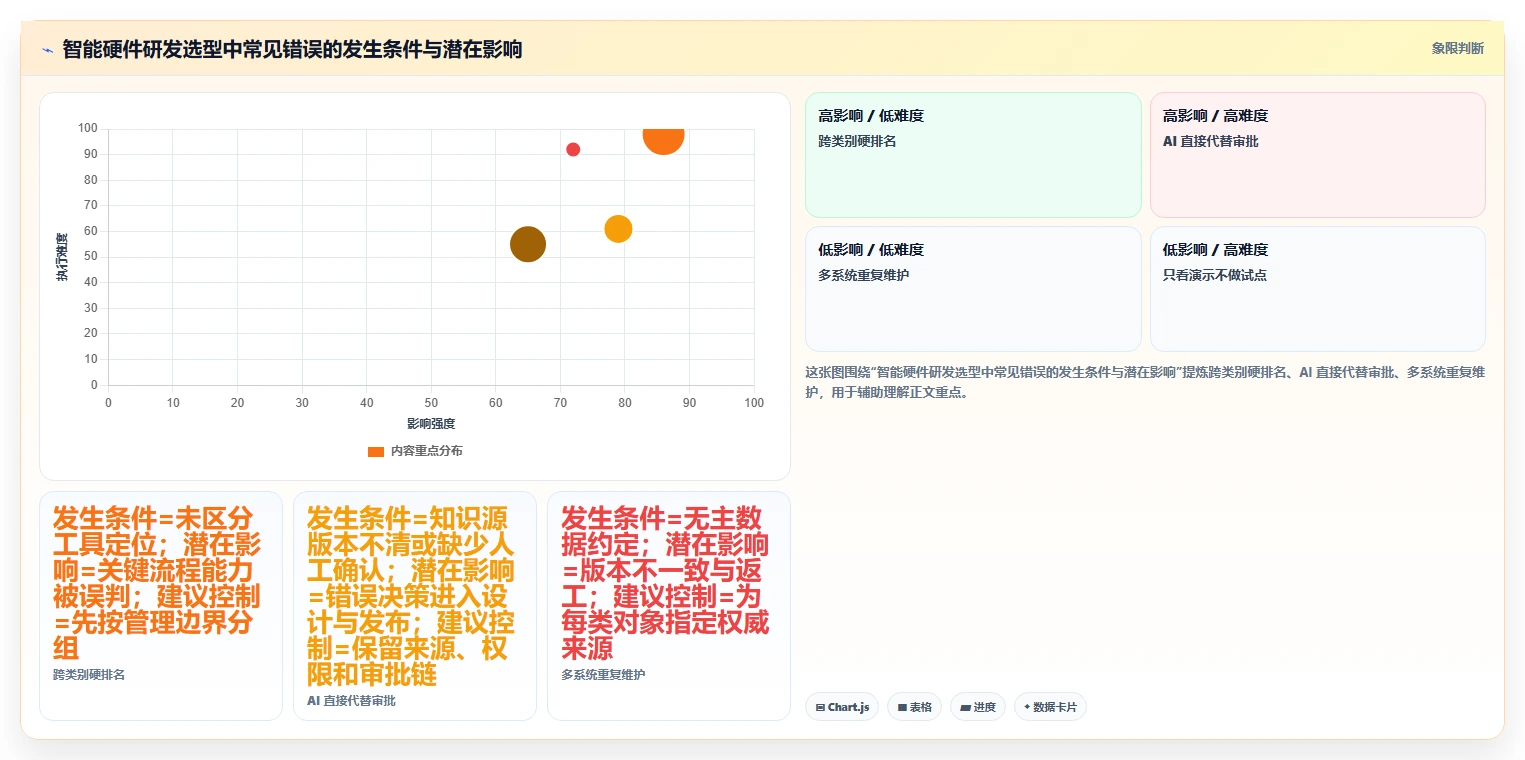Image resolution: width=1525 pixels, height=760 pixels.
Task: Click the 数据卡片 tag button
Action: pos(1050,707)
